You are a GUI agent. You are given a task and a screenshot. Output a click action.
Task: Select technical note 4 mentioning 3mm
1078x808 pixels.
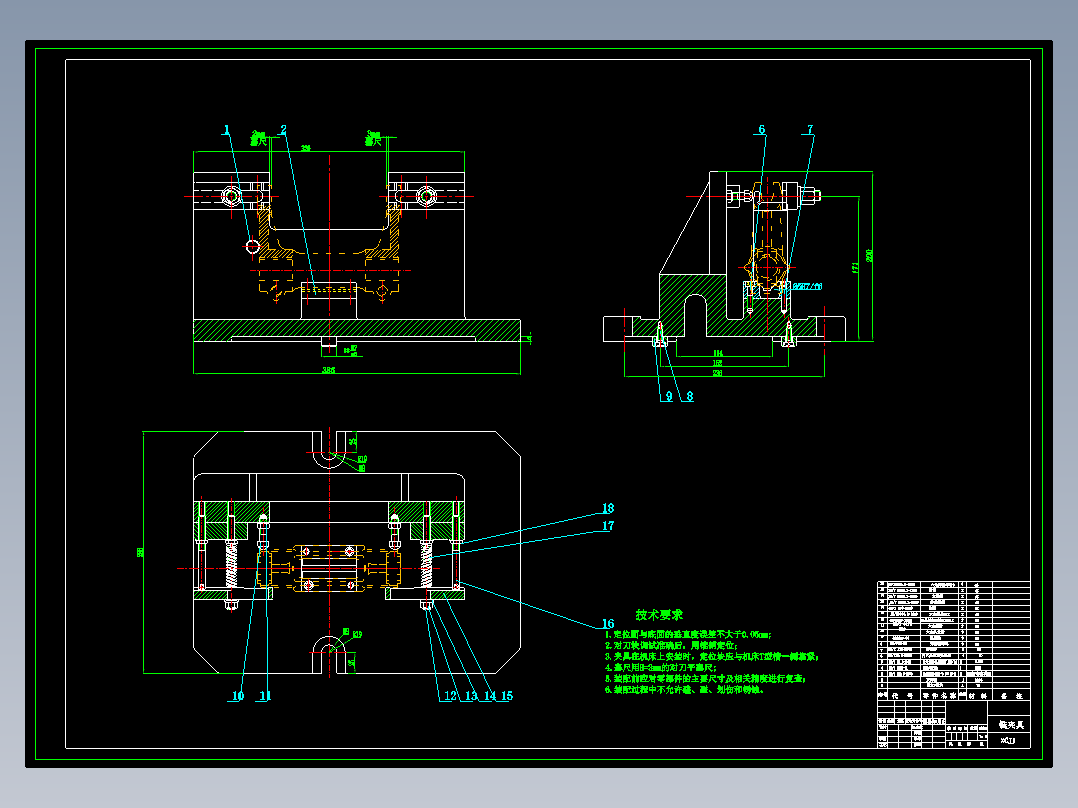661,668
